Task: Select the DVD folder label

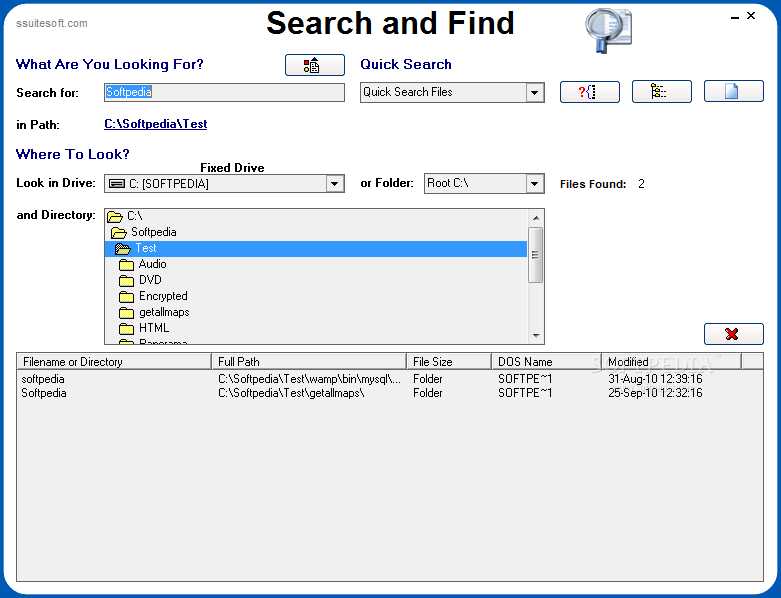Action: click(x=150, y=280)
